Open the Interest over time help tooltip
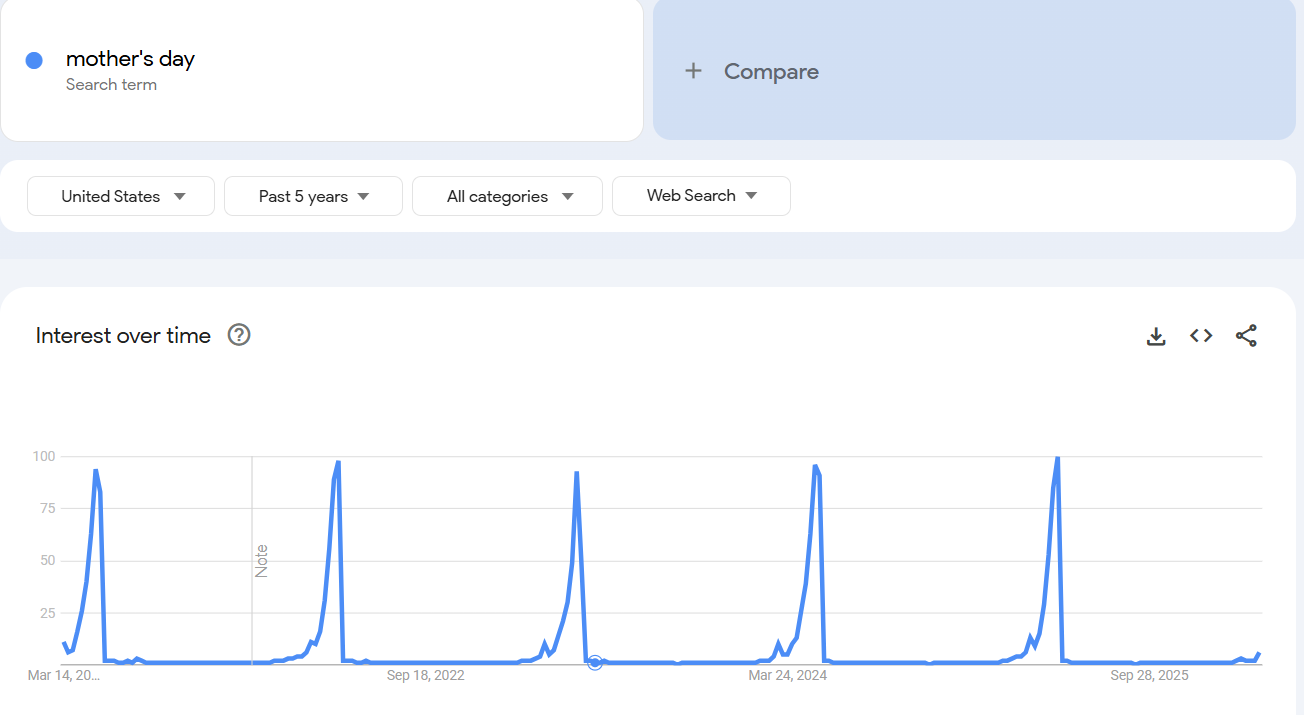1304x715 pixels. click(x=238, y=335)
